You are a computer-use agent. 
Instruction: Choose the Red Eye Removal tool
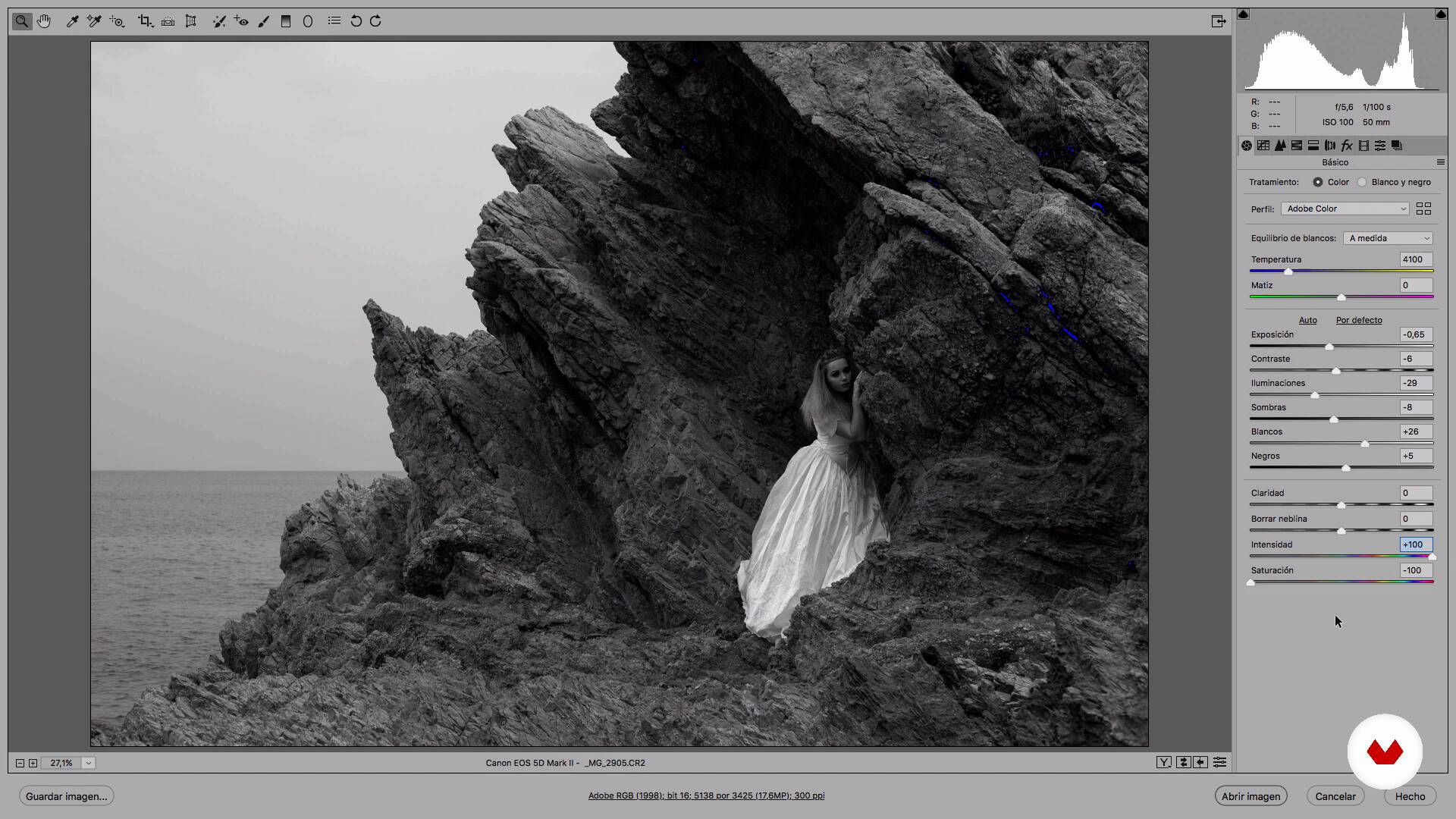point(241,21)
